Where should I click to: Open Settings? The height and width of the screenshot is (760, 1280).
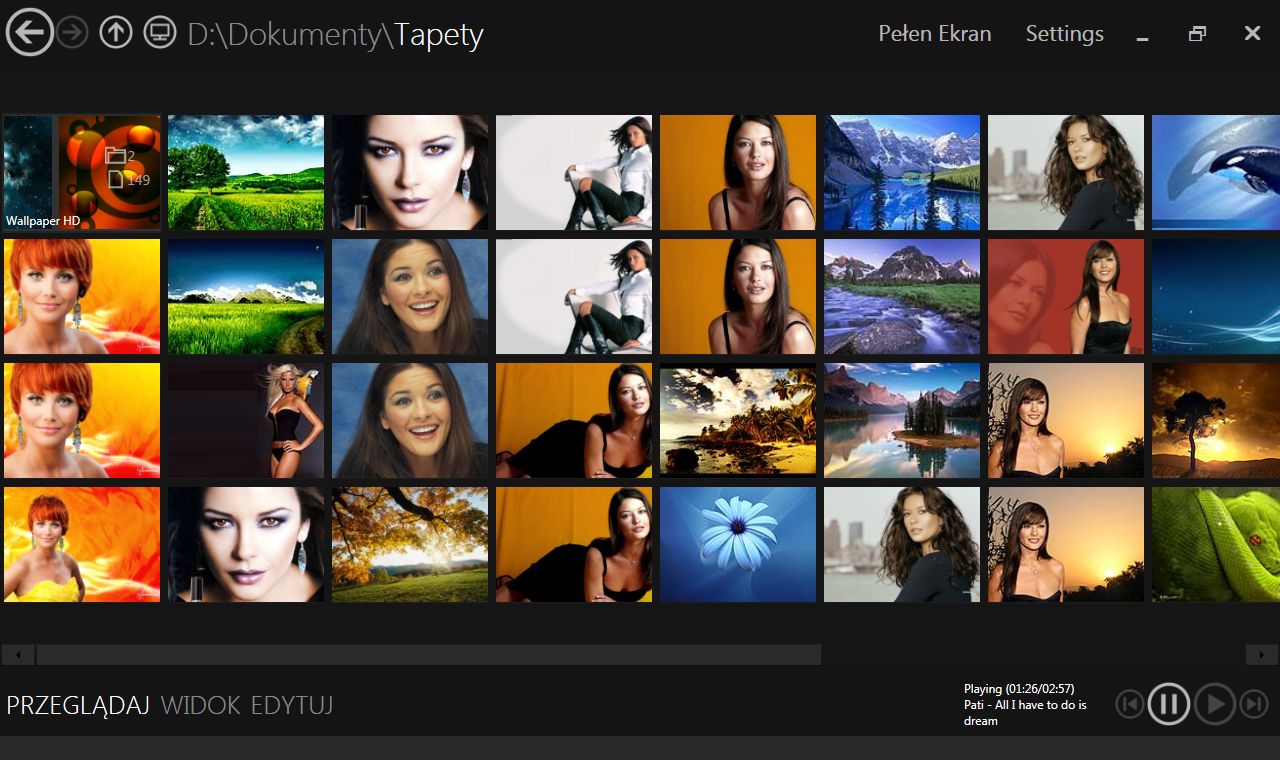(1065, 33)
